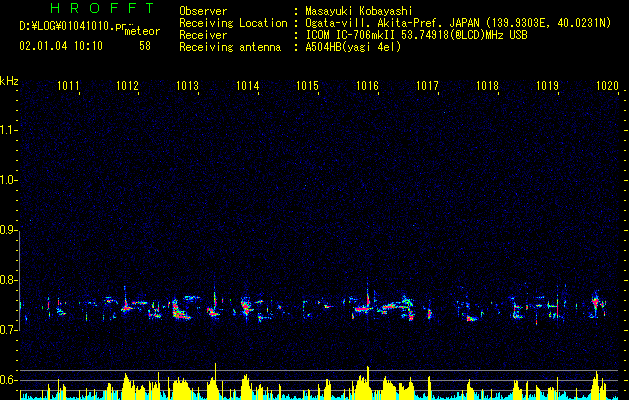Click the 0.6 kHz axis label
Screen dimensions: 629x400
[x=8, y=380]
